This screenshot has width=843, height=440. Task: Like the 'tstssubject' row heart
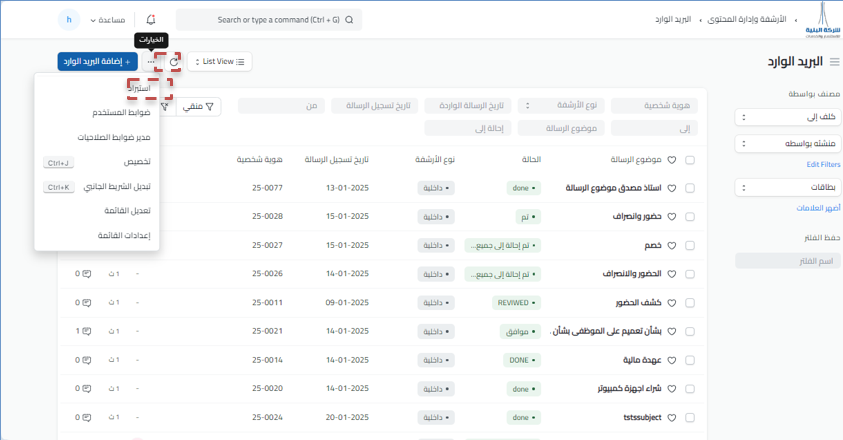pyautogui.click(x=671, y=417)
